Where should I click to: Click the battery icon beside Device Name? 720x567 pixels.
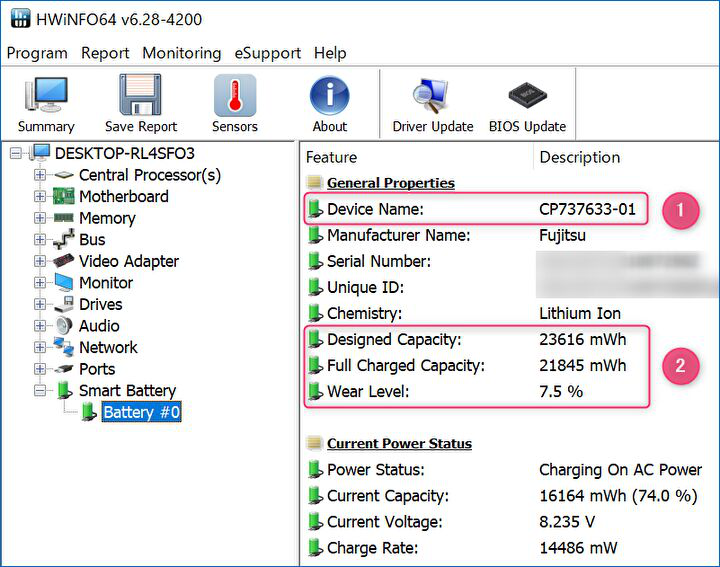click(x=315, y=209)
